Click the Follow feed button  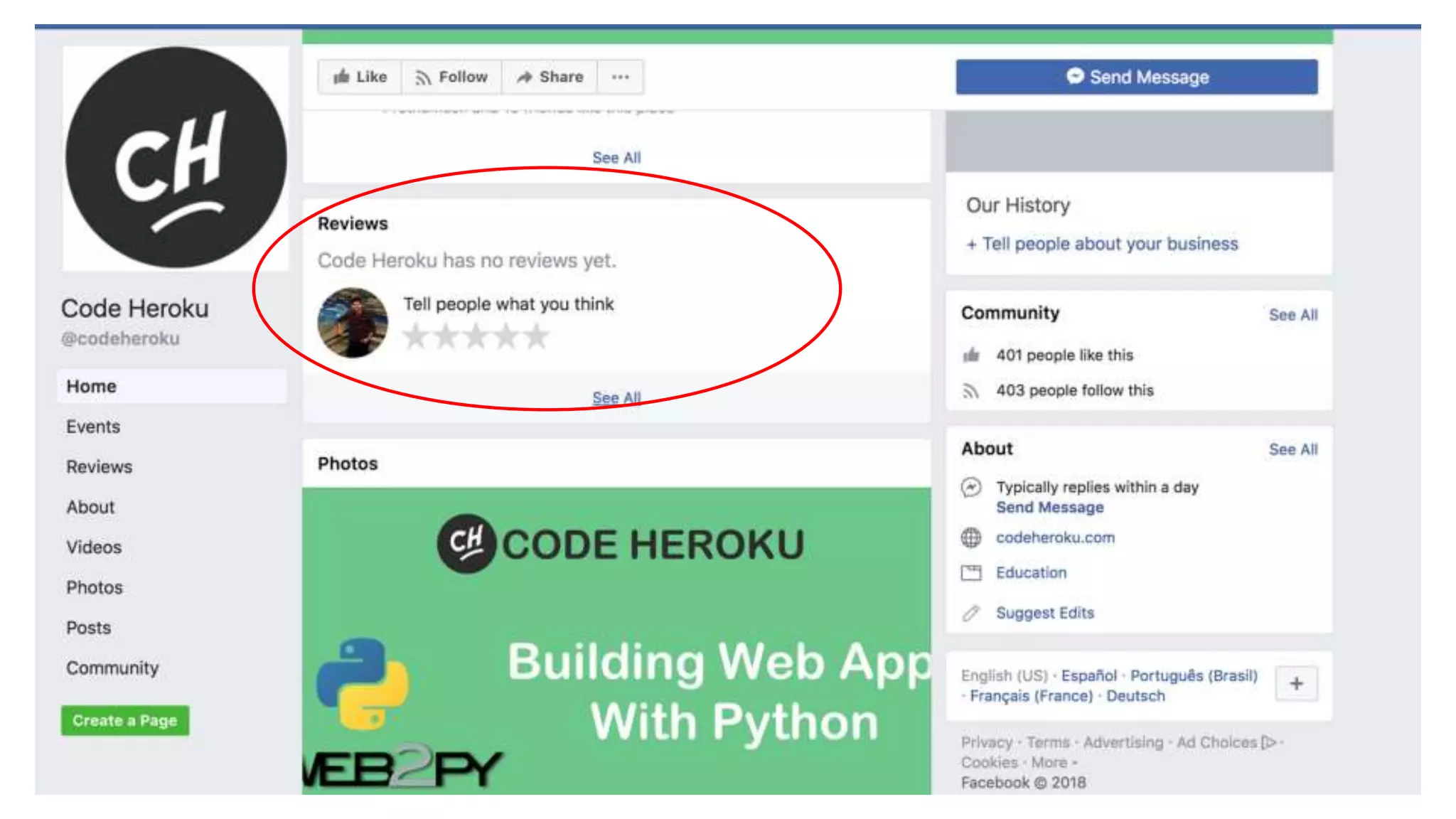click(x=452, y=77)
